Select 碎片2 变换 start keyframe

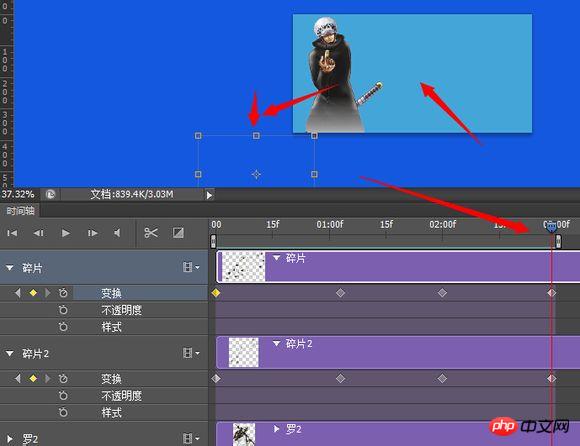(216, 378)
